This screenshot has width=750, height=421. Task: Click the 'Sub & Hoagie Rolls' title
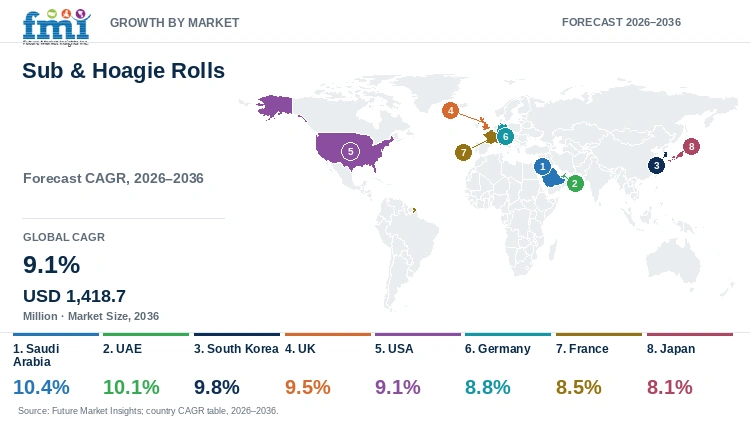click(123, 71)
